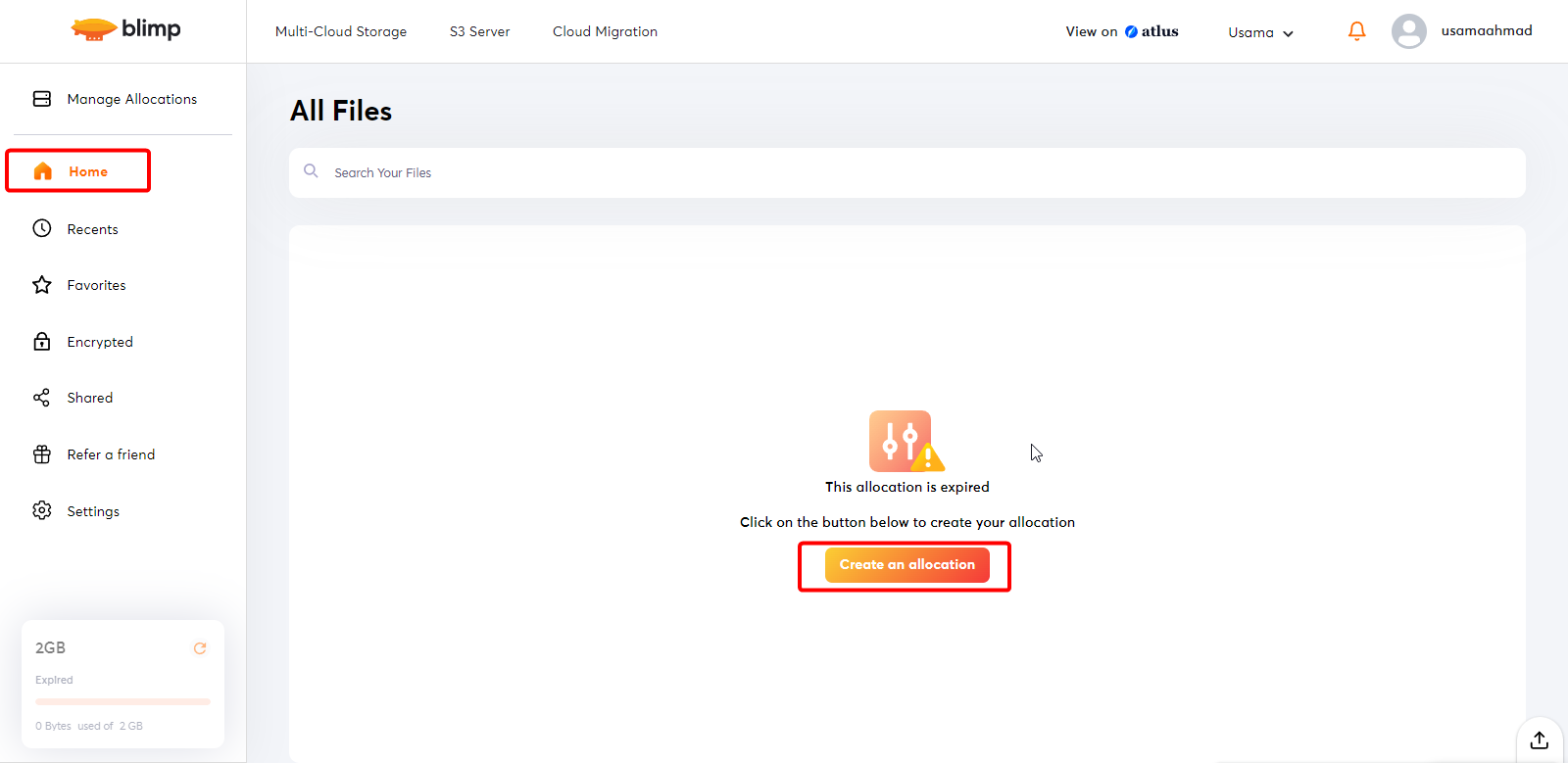Open the Favorites star section
This screenshot has width=1568, height=763.
tap(96, 285)
